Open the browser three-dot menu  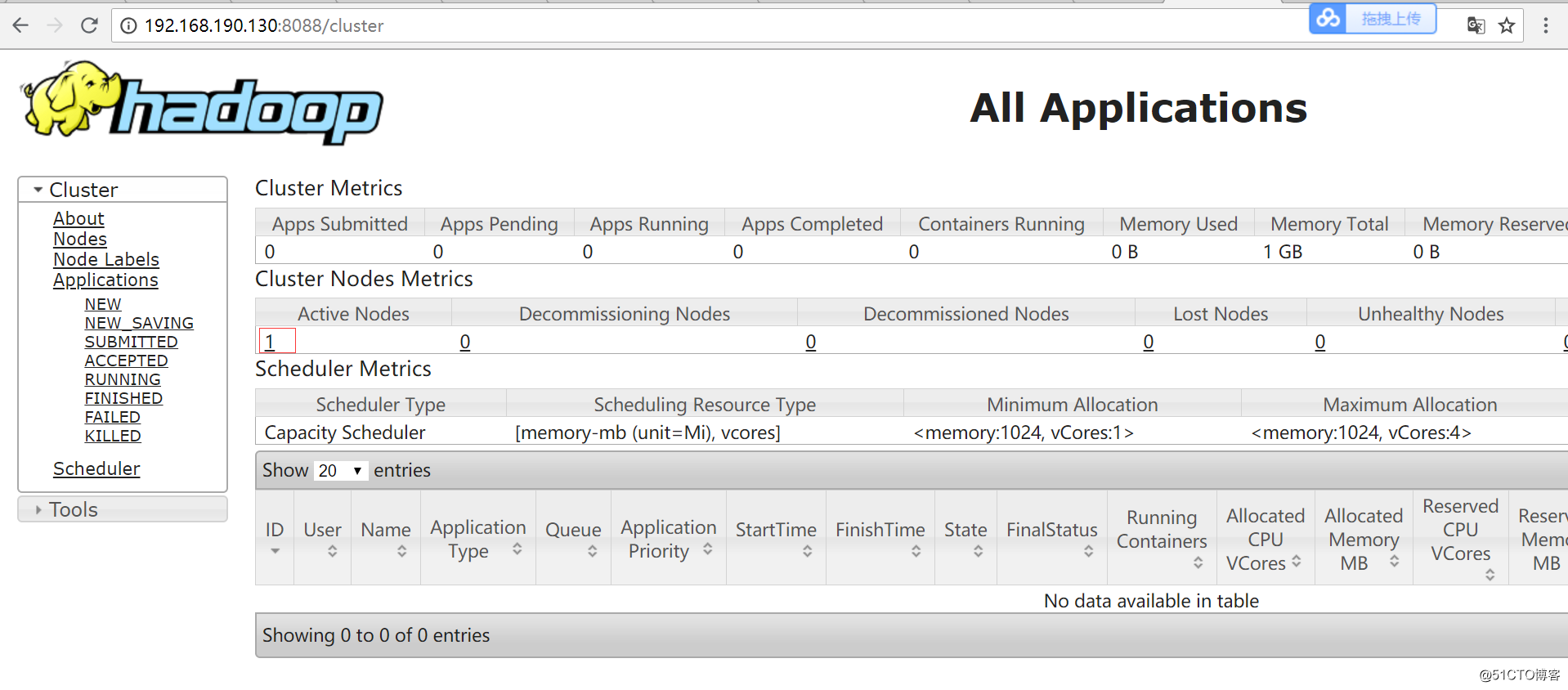coord(1545,25)
